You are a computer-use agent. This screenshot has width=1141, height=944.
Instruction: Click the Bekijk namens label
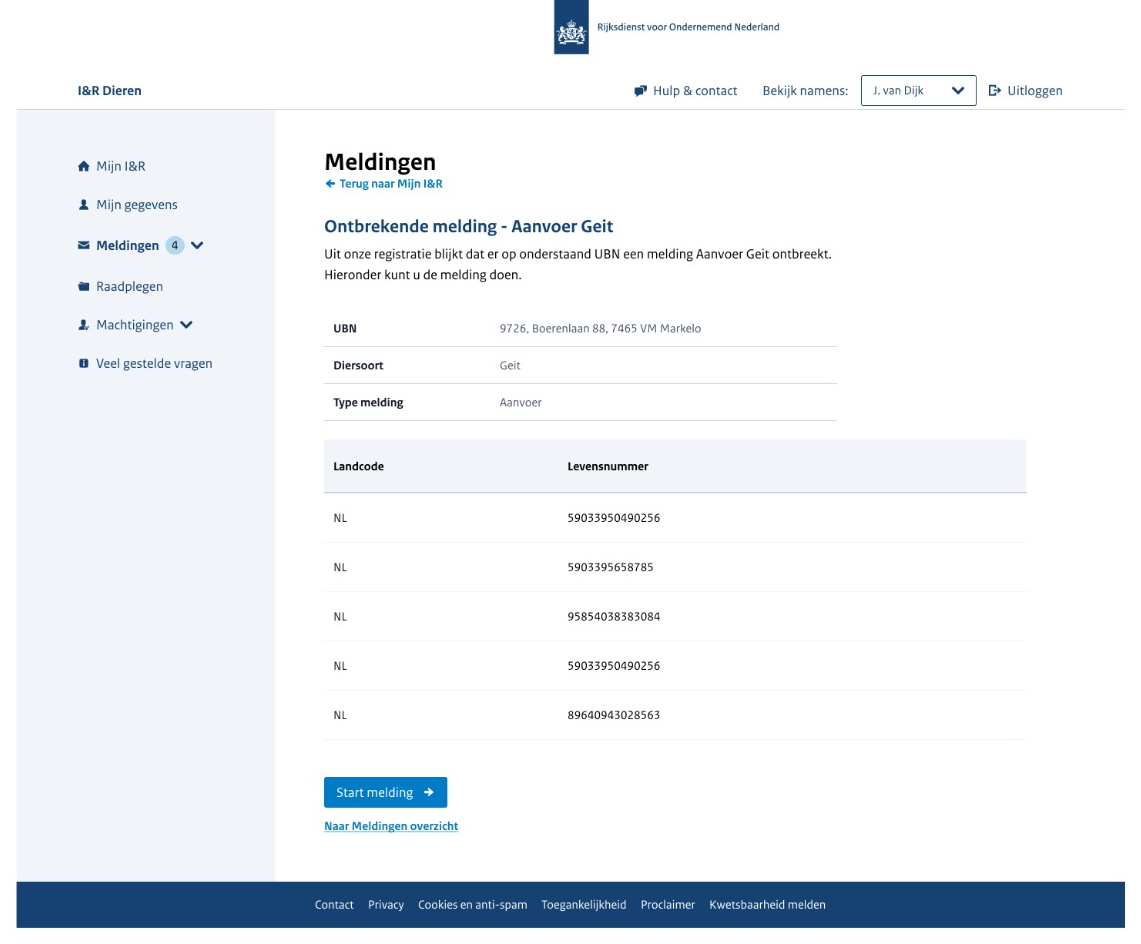pos(805,90)
